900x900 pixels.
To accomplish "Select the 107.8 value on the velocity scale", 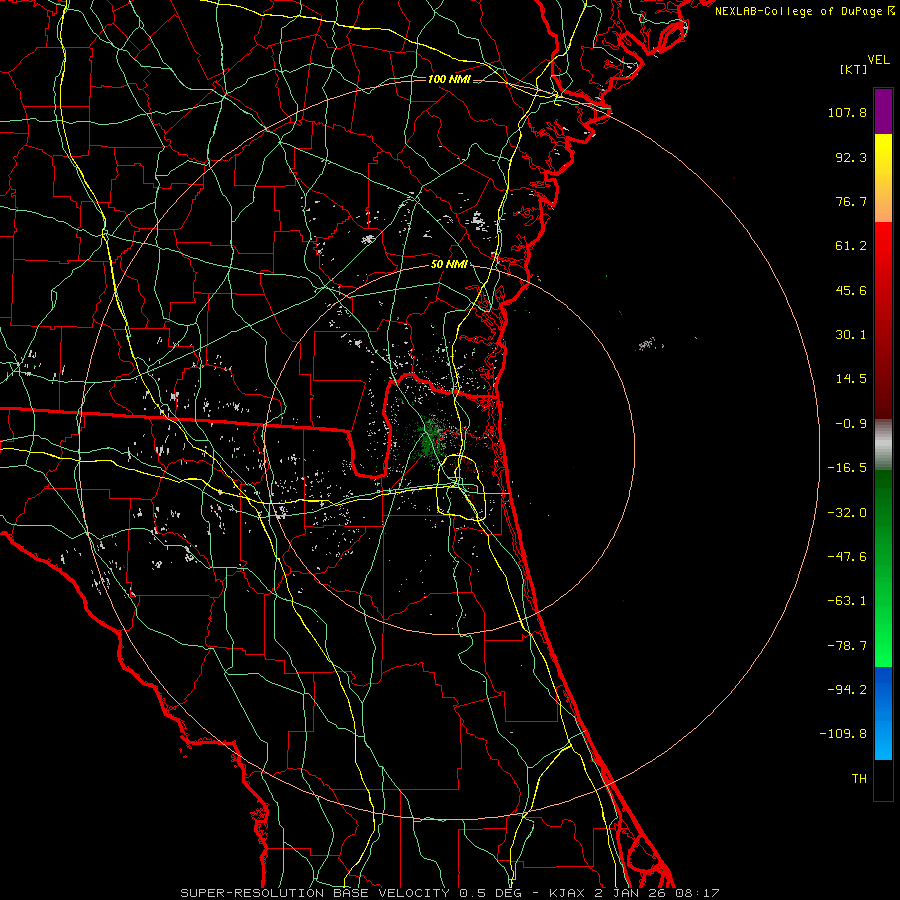I will pyautogui.click(x=847, y=112).
